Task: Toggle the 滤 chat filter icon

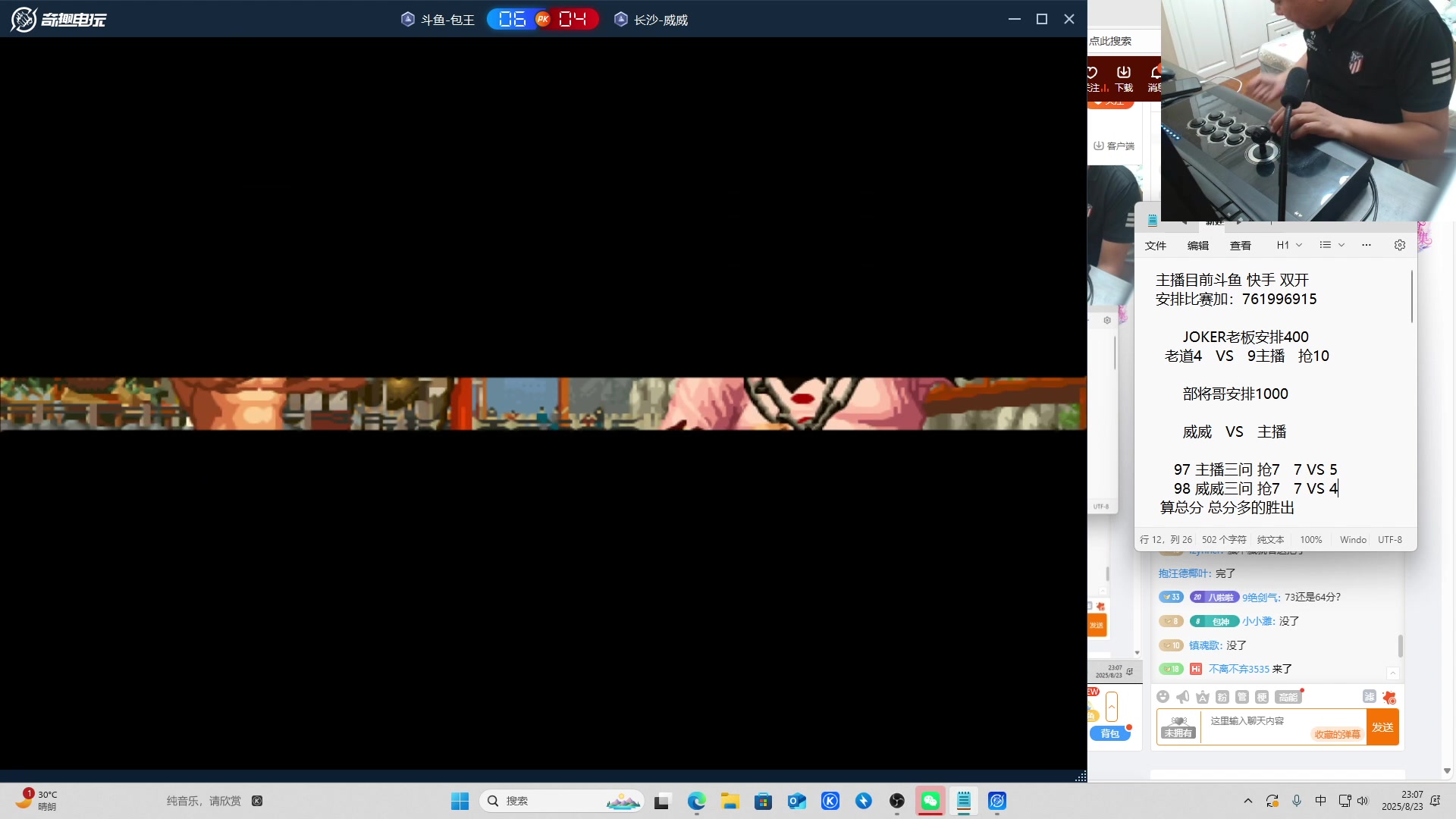Action: coord(1369,696)
